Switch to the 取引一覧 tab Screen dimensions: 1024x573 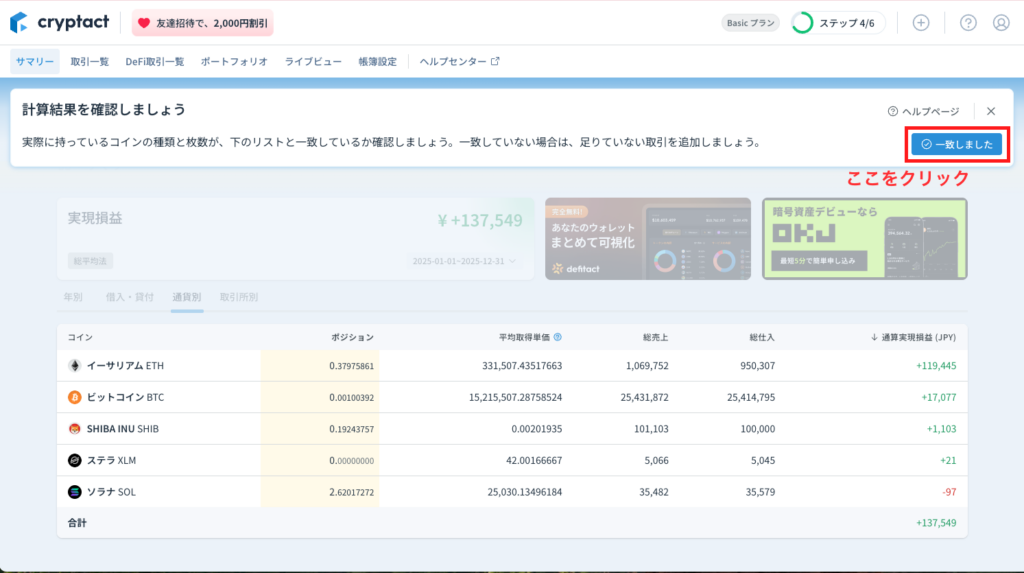(90, 61)
